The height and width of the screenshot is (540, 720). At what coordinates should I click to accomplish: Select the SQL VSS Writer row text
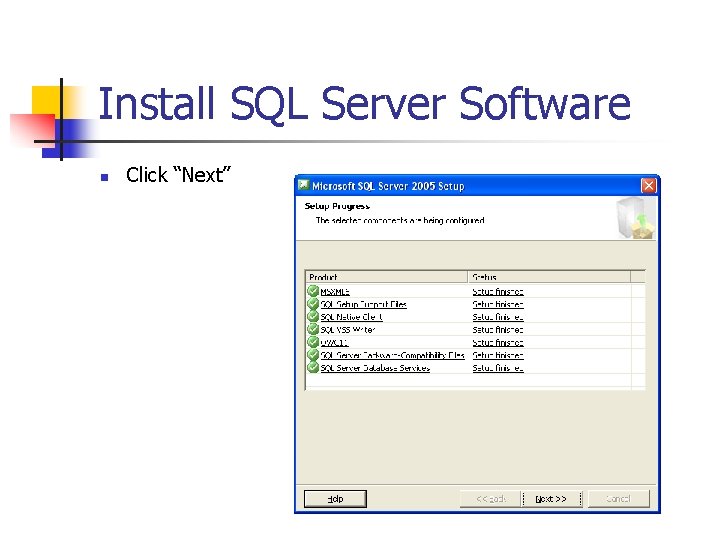coord(348,330)
